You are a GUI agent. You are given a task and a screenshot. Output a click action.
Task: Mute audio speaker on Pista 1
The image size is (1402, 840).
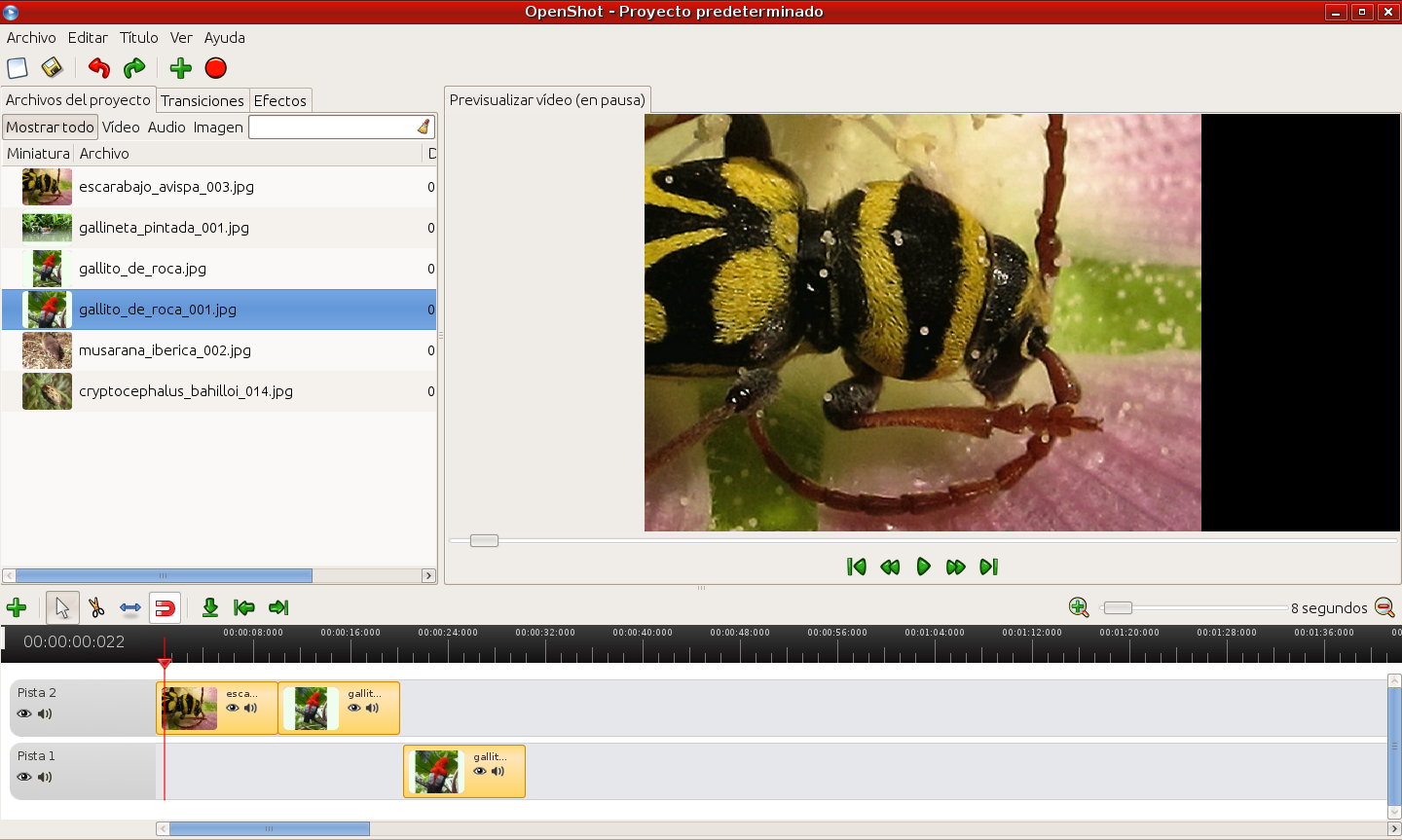[45, 778]
